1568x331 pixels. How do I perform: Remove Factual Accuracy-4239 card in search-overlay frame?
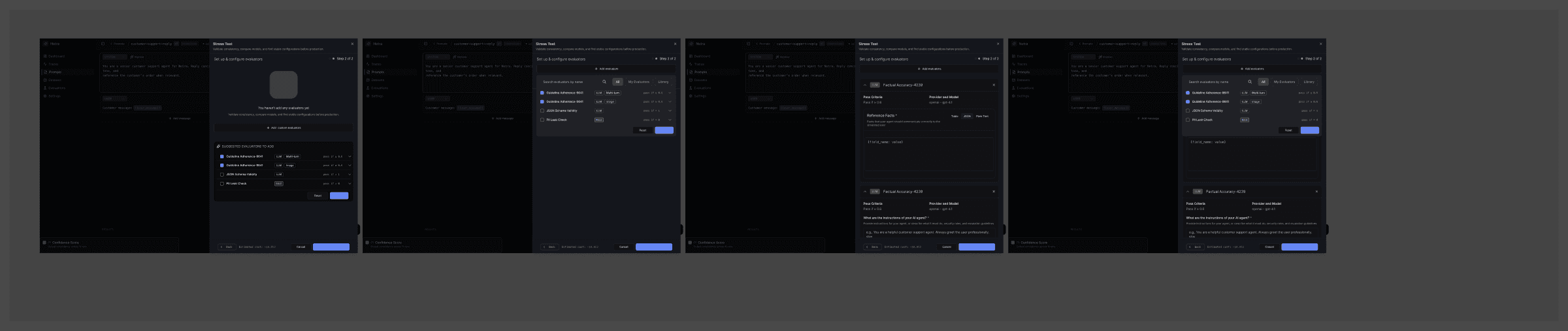[x=1316, y=192]
